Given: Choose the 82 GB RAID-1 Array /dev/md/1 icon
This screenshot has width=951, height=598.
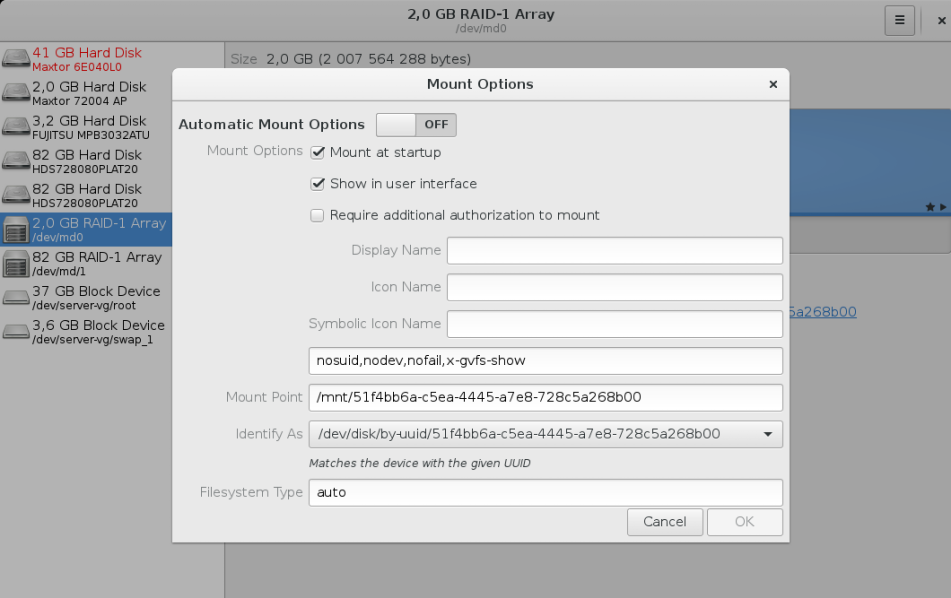Looking at the screenshot, I should [x=16, y=263].
